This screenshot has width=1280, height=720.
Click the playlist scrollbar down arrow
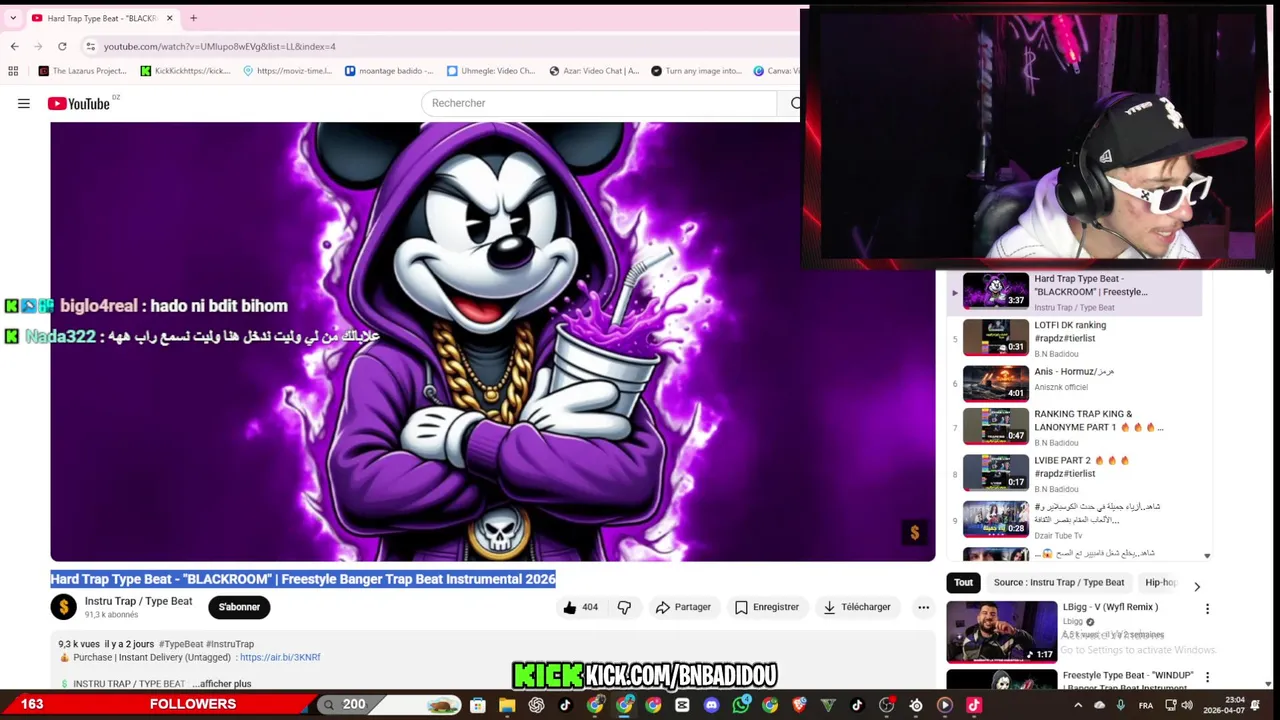tap(1207, 556)
